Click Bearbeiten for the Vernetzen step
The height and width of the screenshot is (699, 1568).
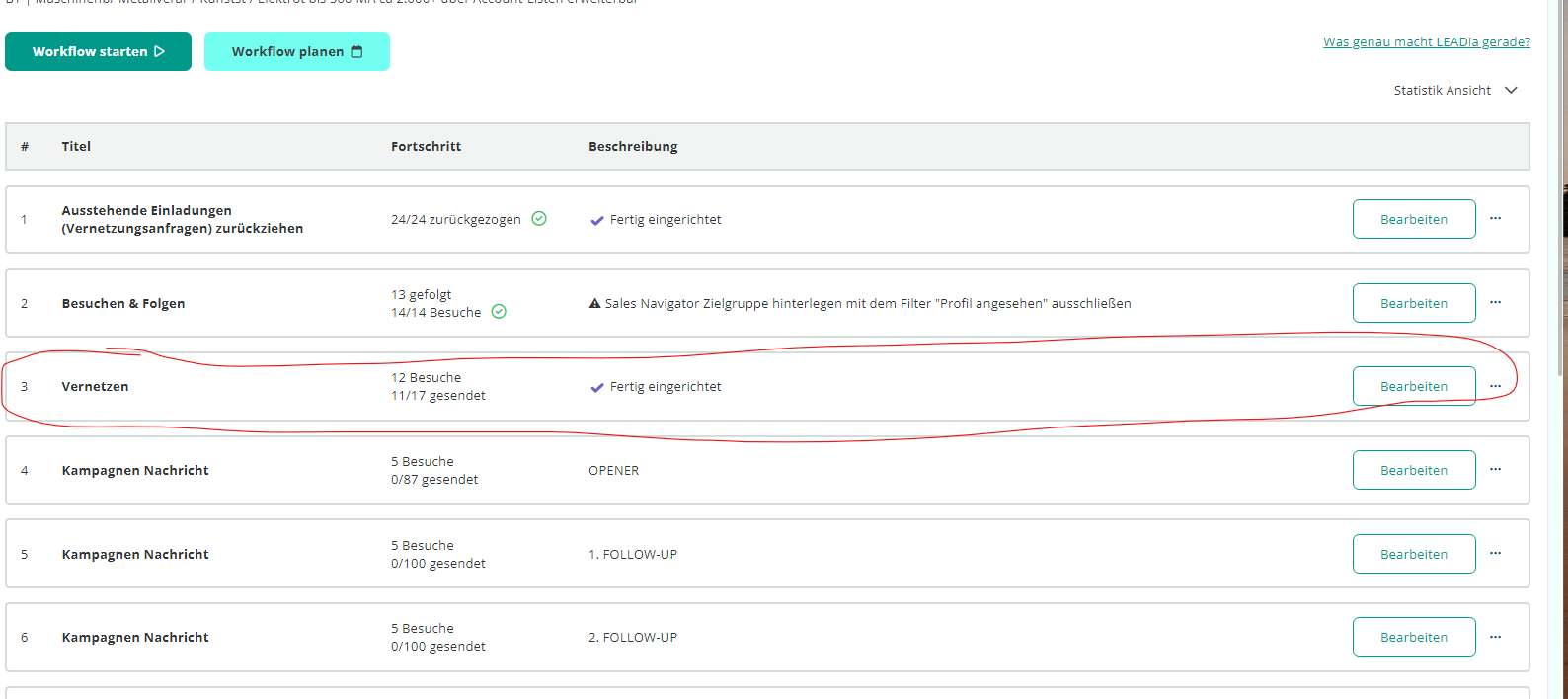point(1414,386)
